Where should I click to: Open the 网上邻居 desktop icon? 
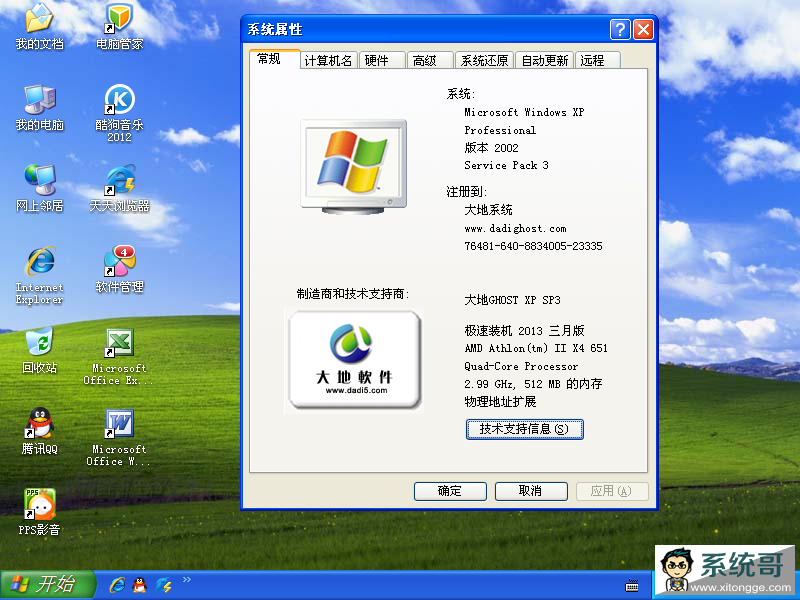coord(39,188)
